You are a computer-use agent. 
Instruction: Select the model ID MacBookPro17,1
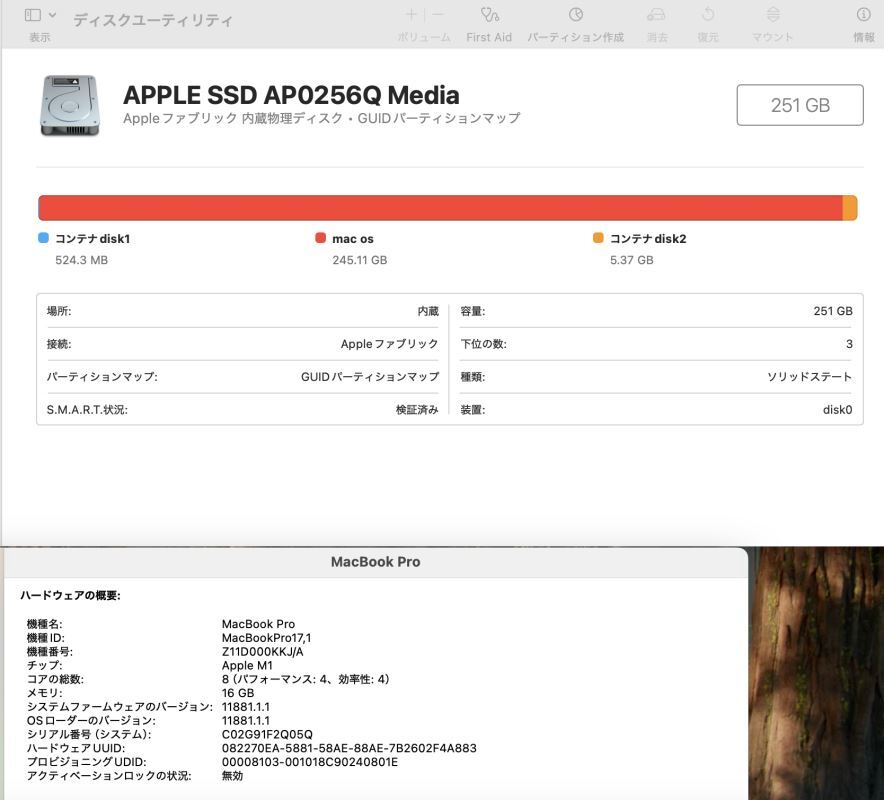tap(266, 638)
